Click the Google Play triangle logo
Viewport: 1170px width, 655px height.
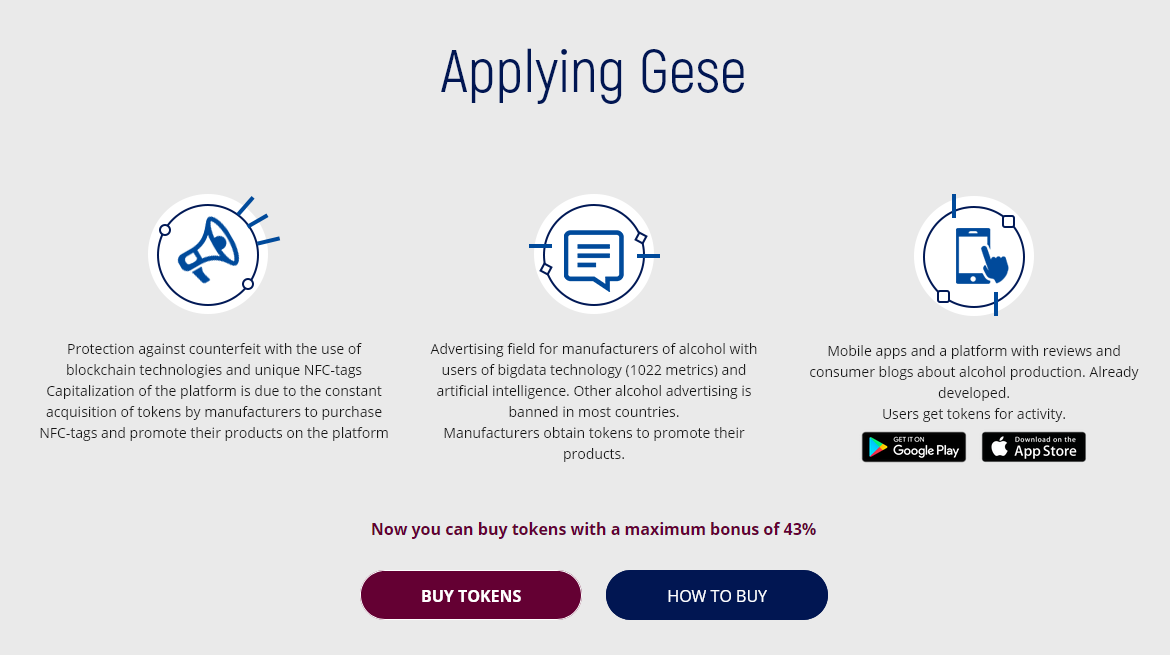tap(878, 447)
